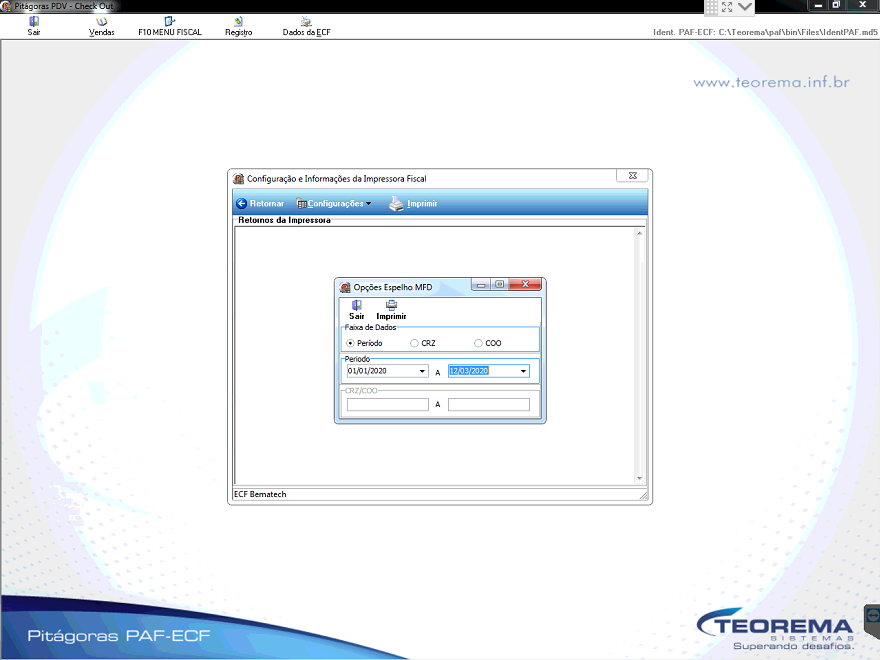Click the Sair icon in main toolbar
Viewport: 880px width, 660px height.
(x=34, y=21)
